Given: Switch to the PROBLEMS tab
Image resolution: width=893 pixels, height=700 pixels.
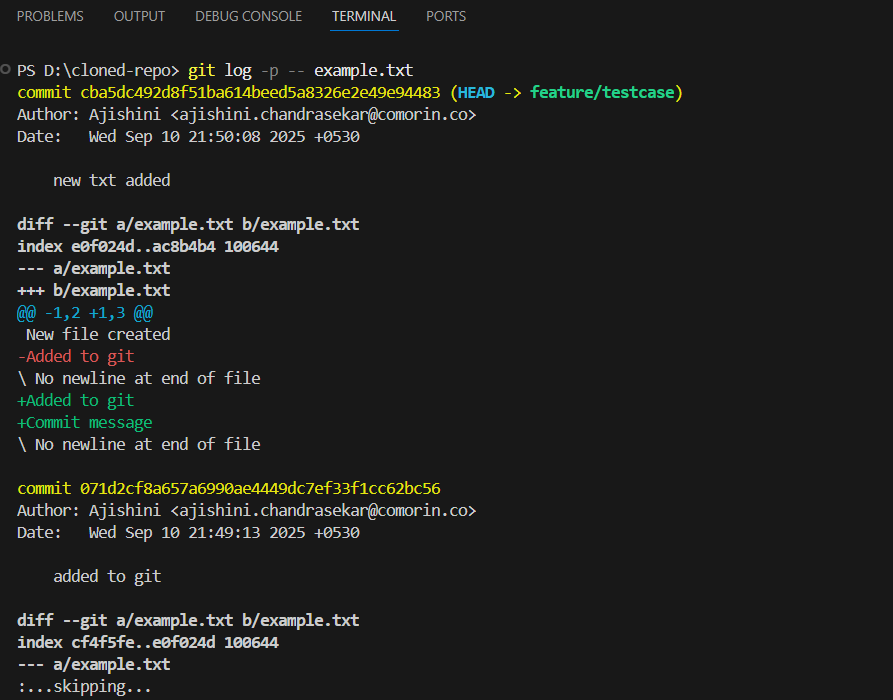Looking at the screenshot, I should 50,17.
